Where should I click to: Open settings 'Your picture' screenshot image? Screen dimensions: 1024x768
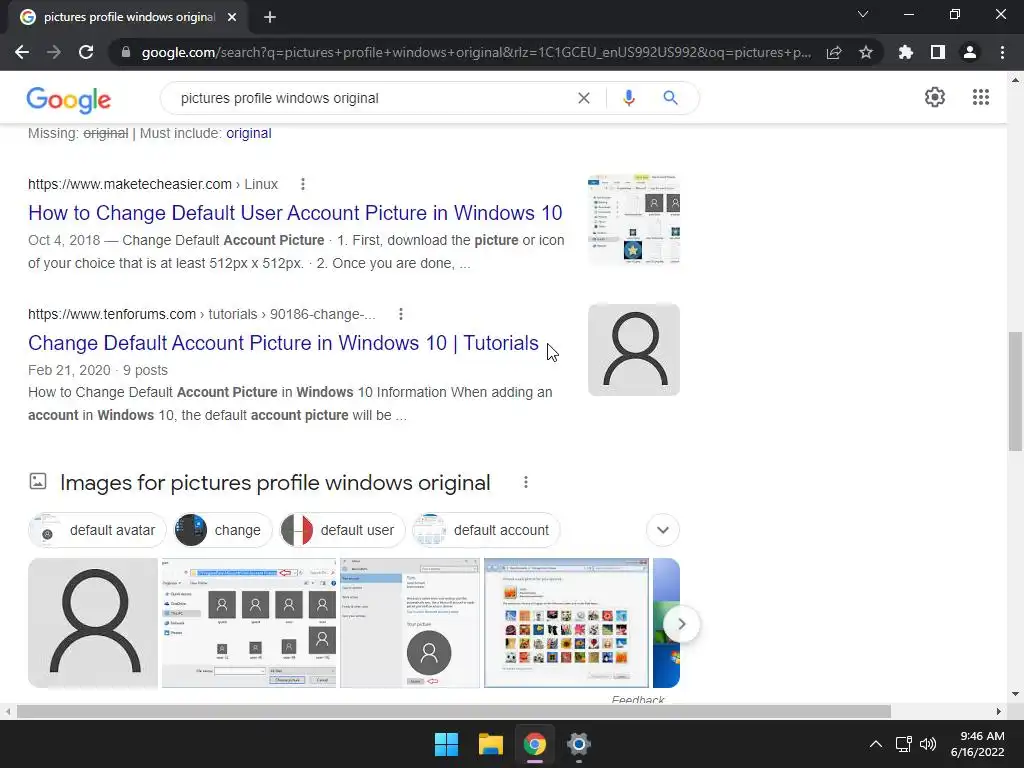tap(410, 623)
